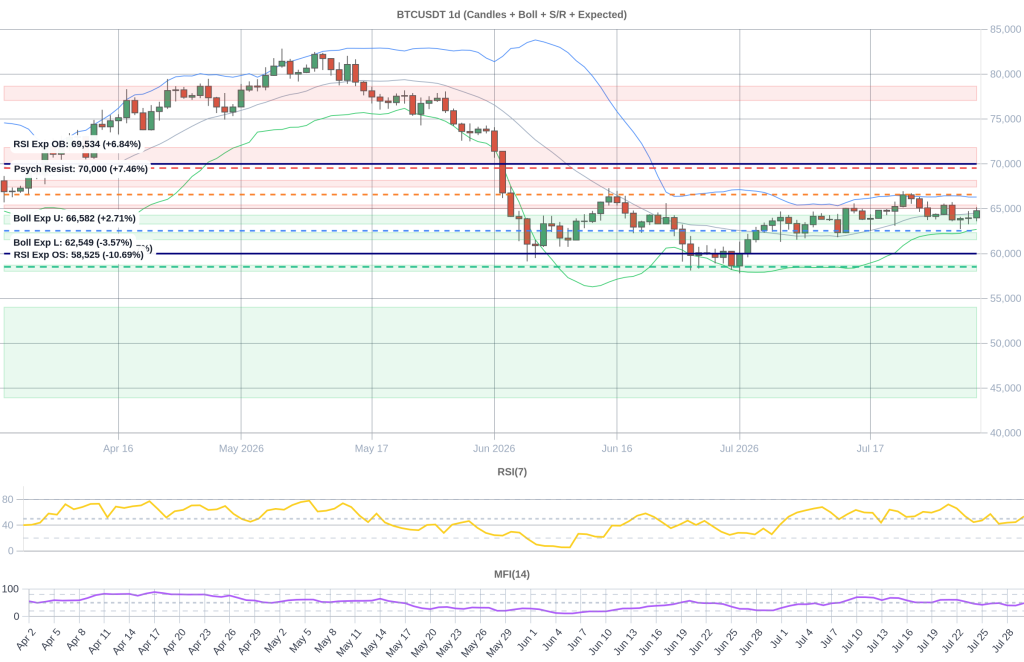Click the 80,000 price axis tick

point(1005,74)
